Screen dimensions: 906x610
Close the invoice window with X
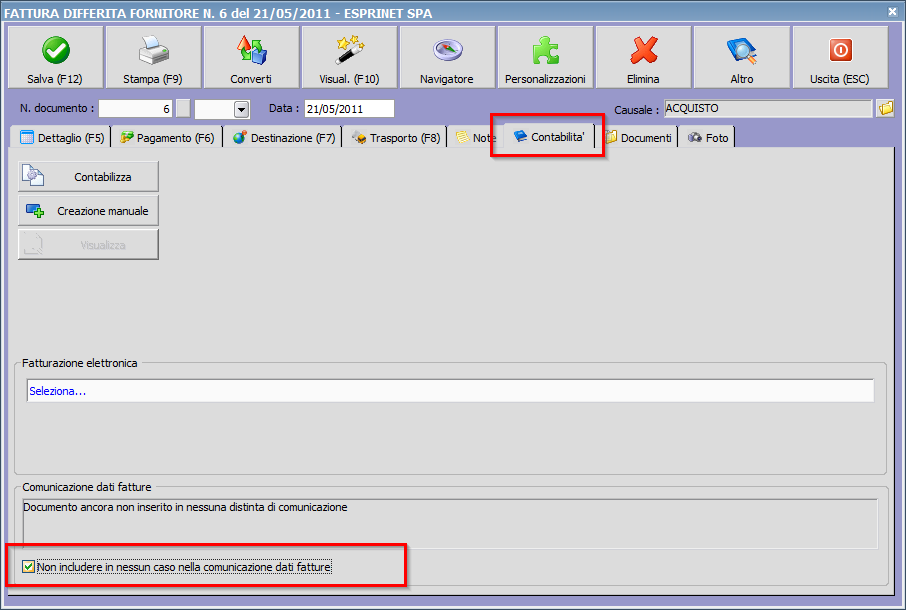893,11
